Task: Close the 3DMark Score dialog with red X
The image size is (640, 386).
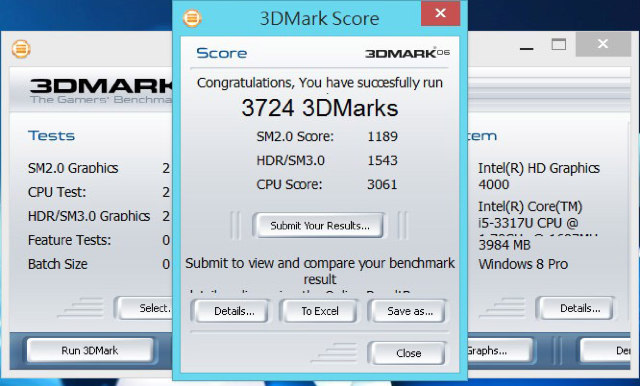Action: (x=440, y=13)
